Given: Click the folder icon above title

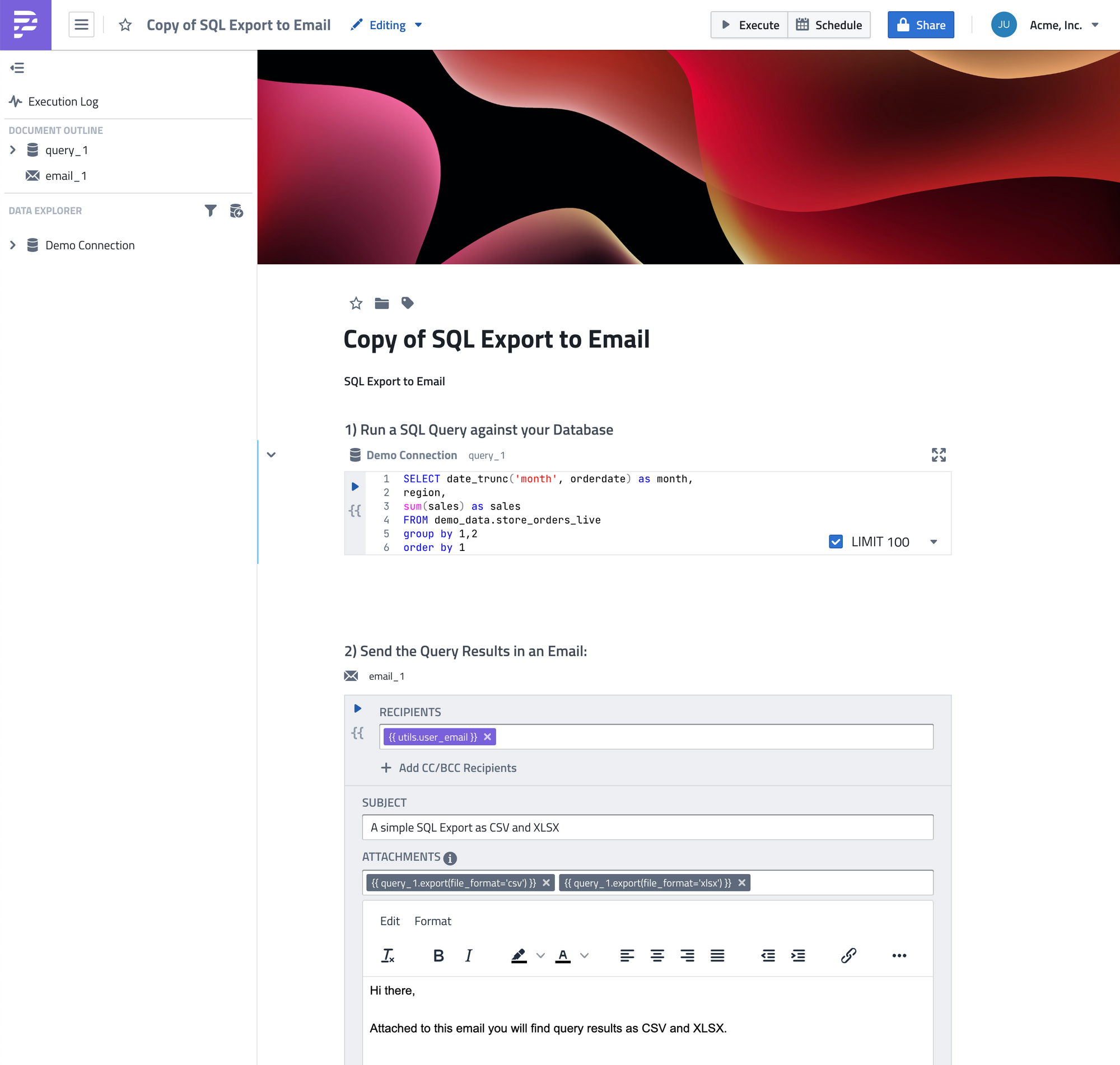Looking at the screenshot, I should click(381, 303).
